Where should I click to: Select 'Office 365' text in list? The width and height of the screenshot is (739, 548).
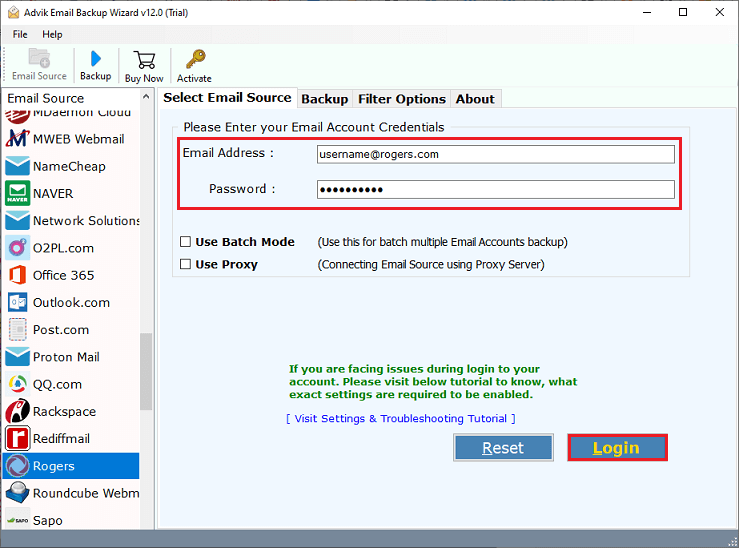click(x=63, y=275)
